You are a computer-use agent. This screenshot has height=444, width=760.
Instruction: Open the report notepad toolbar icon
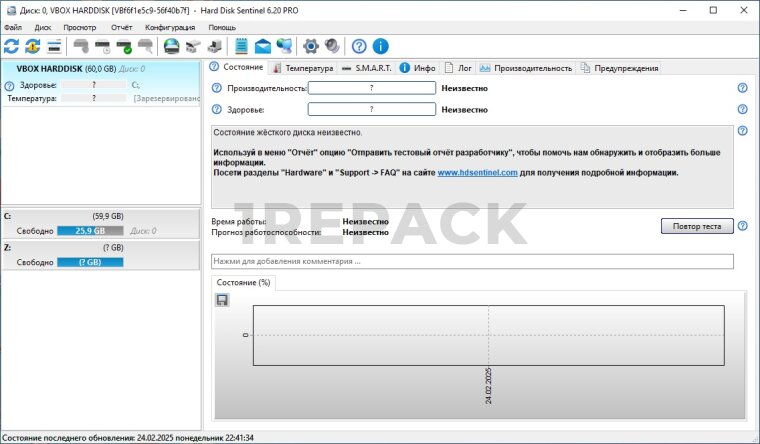(x=241, y=46)
